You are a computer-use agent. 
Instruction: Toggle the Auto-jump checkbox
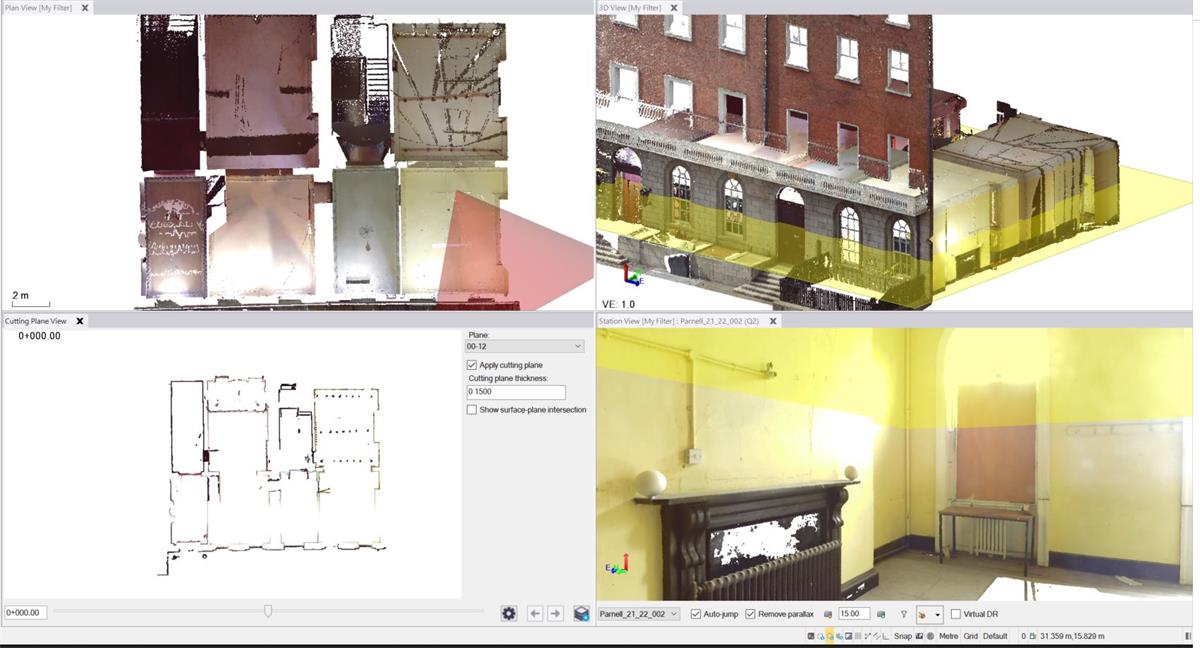coord(696,614)
